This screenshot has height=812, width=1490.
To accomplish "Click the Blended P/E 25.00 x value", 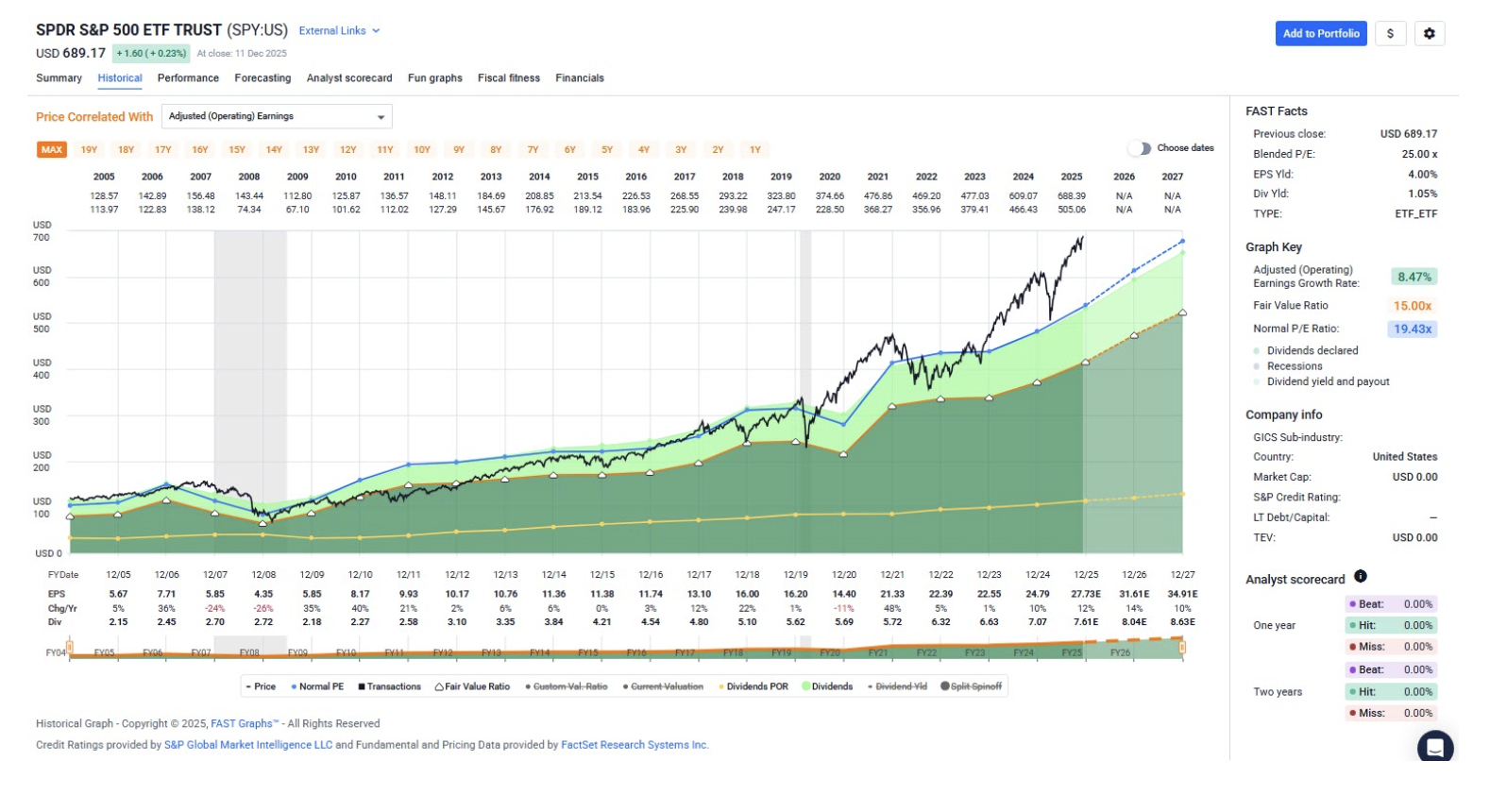I will (1419, 154).
